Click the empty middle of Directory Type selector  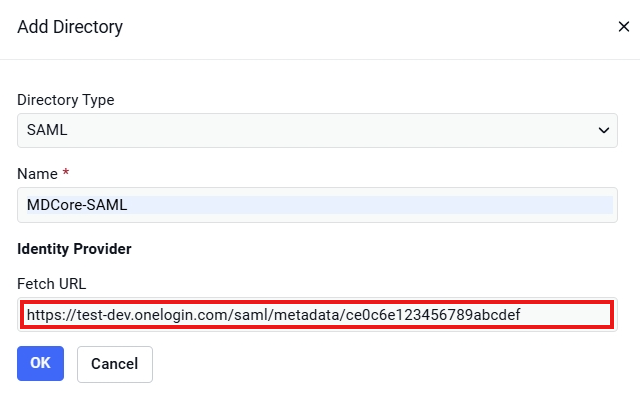tap(327, 130)
